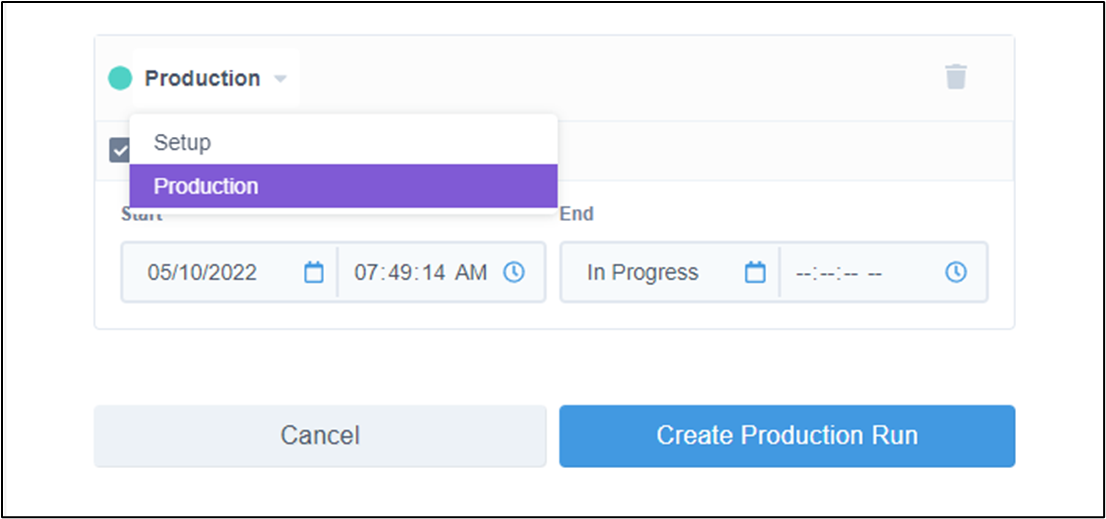This screenshot has height=519, width=1106.
Task: Choose the highlighted Production option
Action: (344, 186)
